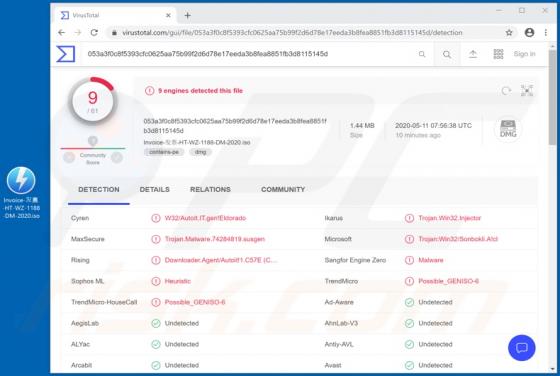Open the Chrome three-dot menu

point(546,32)
